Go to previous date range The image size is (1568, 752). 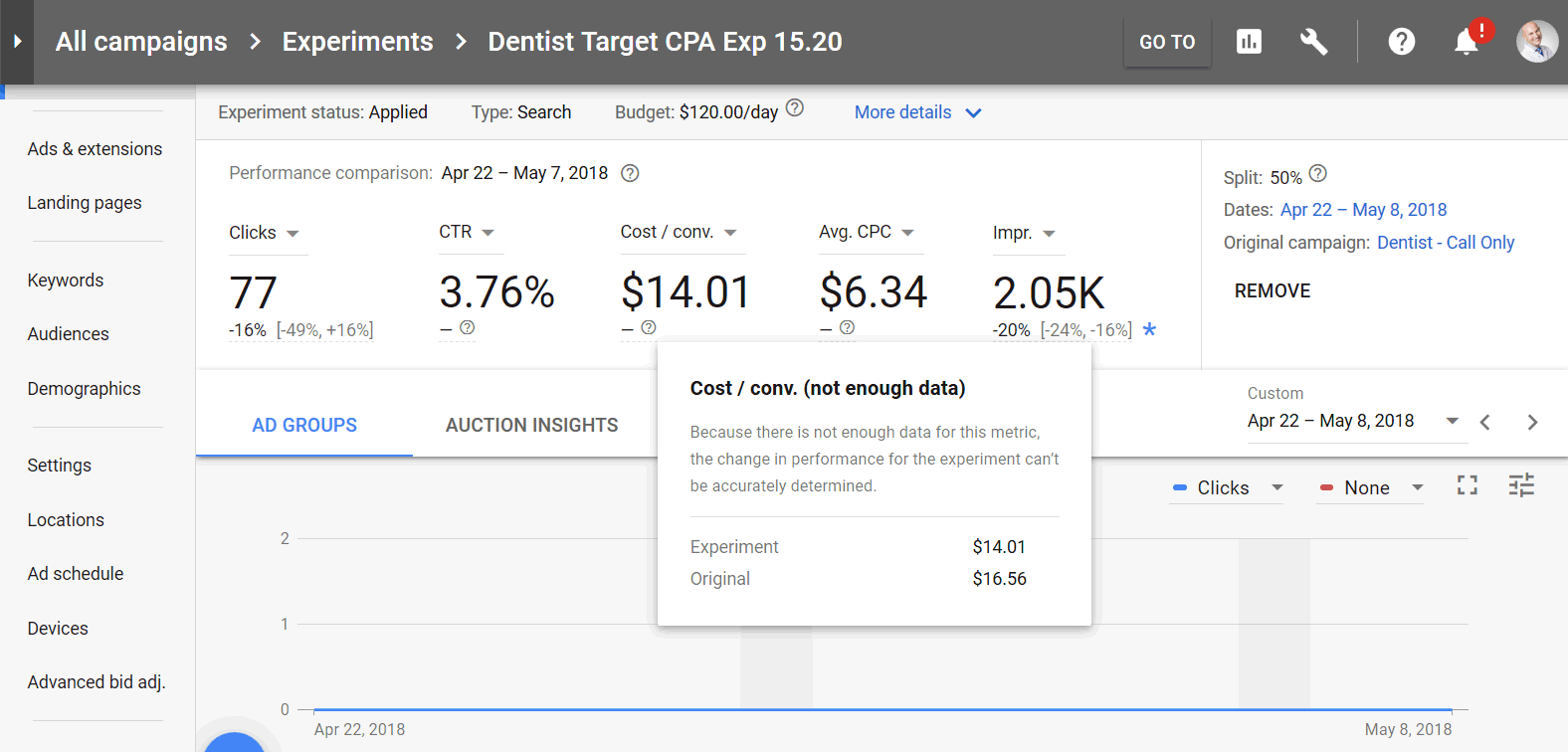(x=1484, y=422)
